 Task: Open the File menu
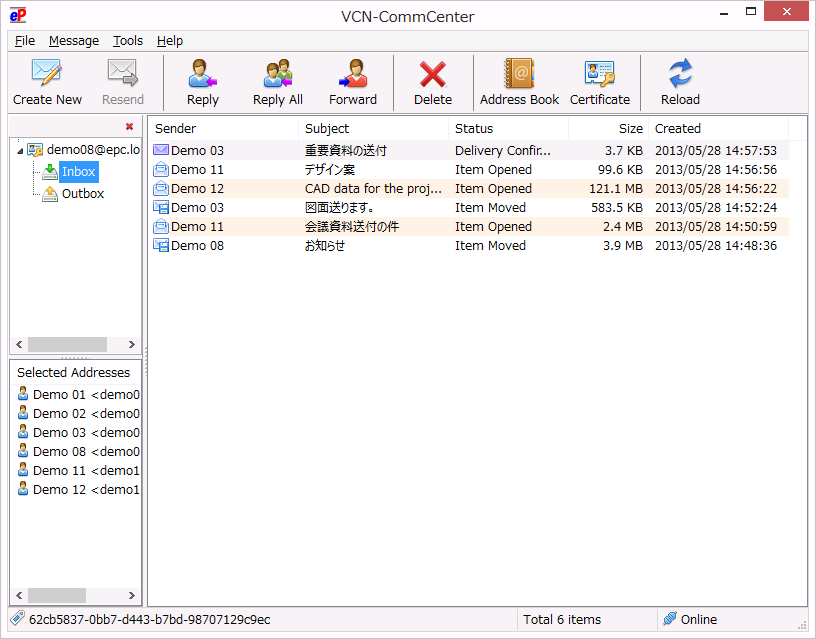[24, 41]
